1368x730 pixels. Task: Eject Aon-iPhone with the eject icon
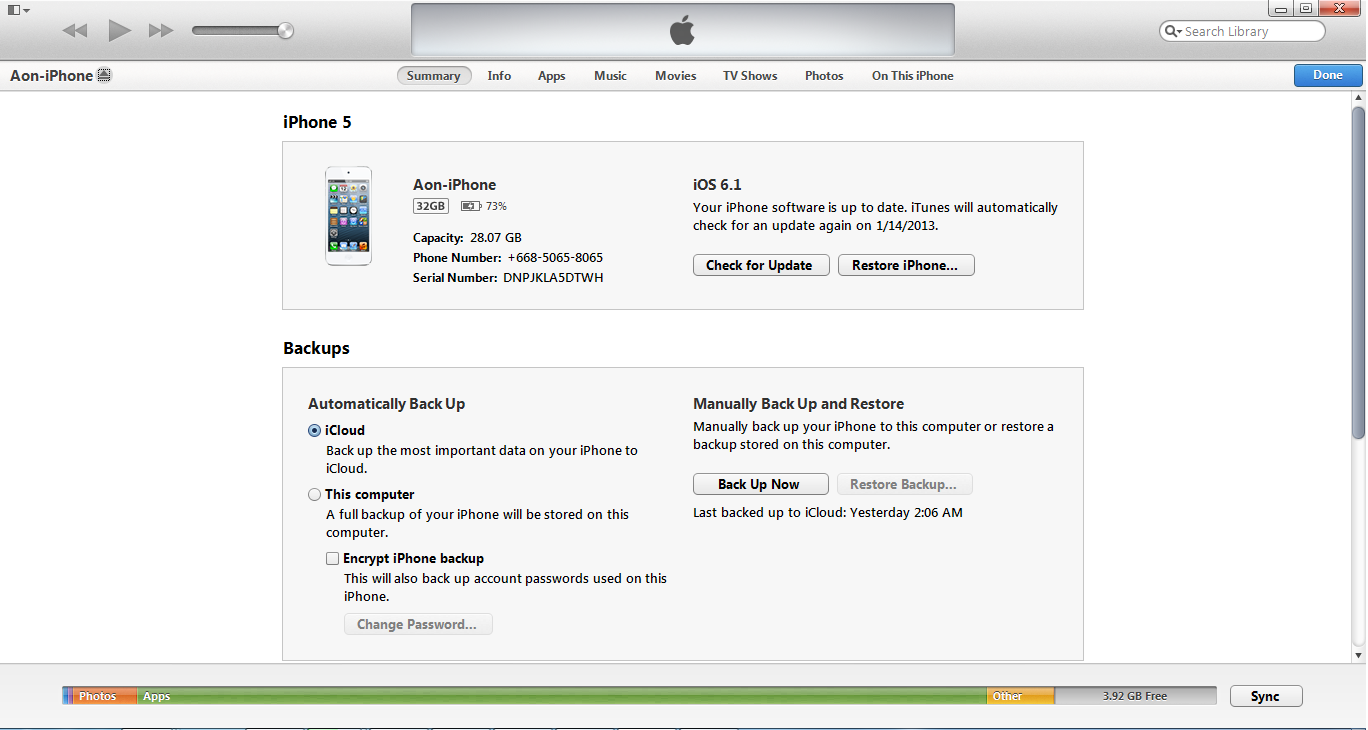coord(104,76)
